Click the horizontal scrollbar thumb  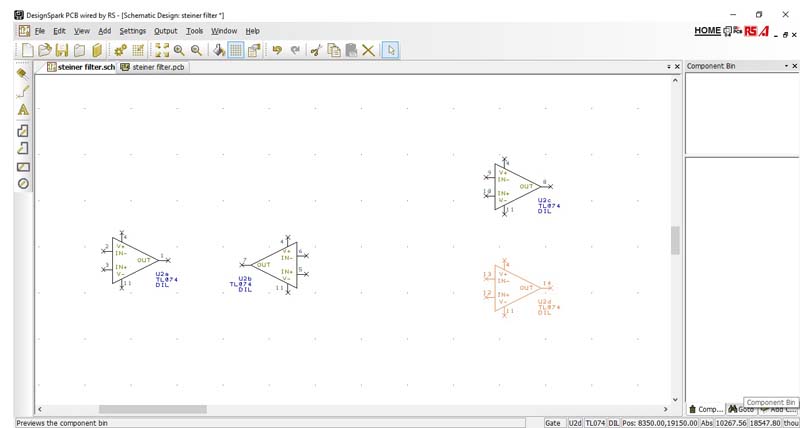153,409
